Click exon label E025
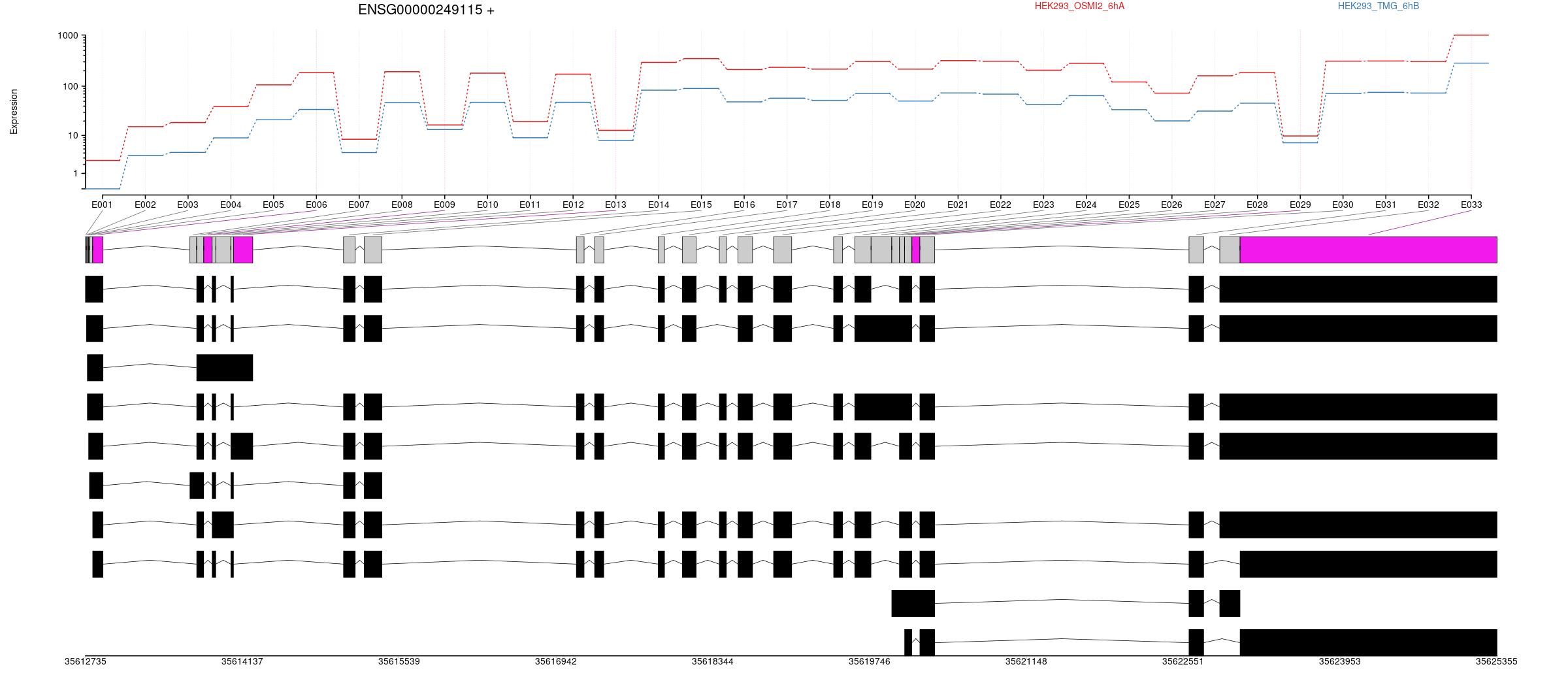This screenshot has height=673, width=1568. click(1129, 205)
